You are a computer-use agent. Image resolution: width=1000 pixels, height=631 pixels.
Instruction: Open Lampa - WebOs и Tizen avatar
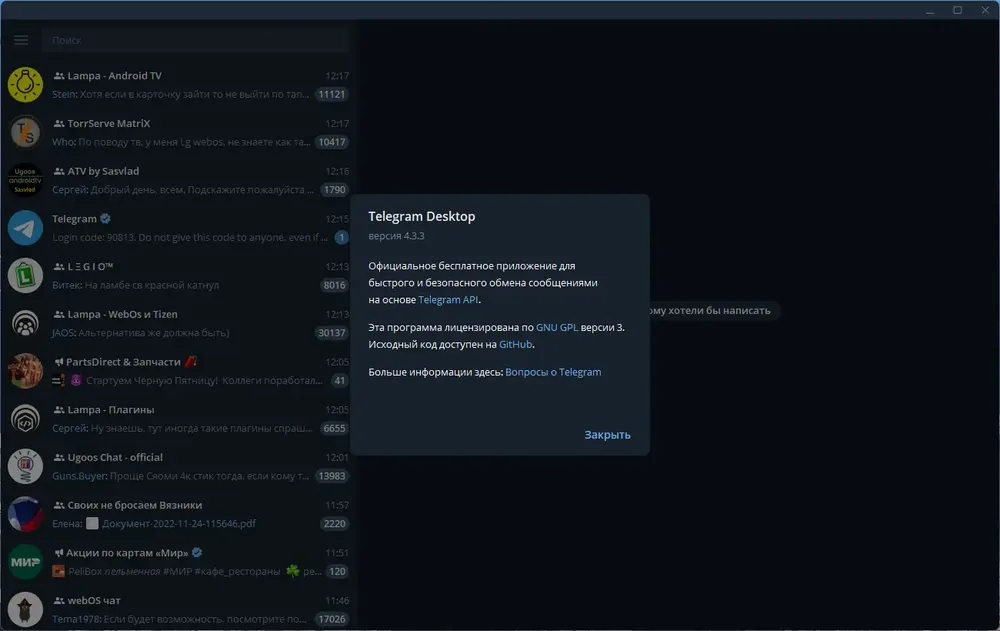25,323
